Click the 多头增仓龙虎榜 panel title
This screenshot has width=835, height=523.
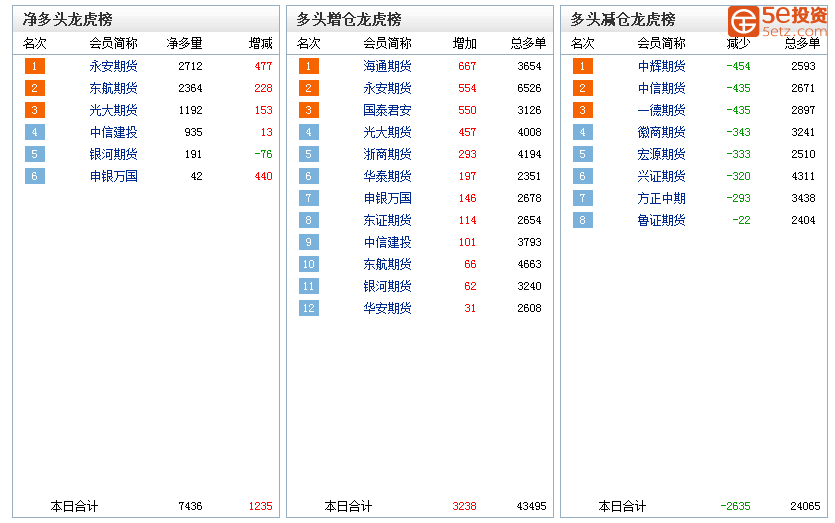pyautogui.click(x=349, y=20)
